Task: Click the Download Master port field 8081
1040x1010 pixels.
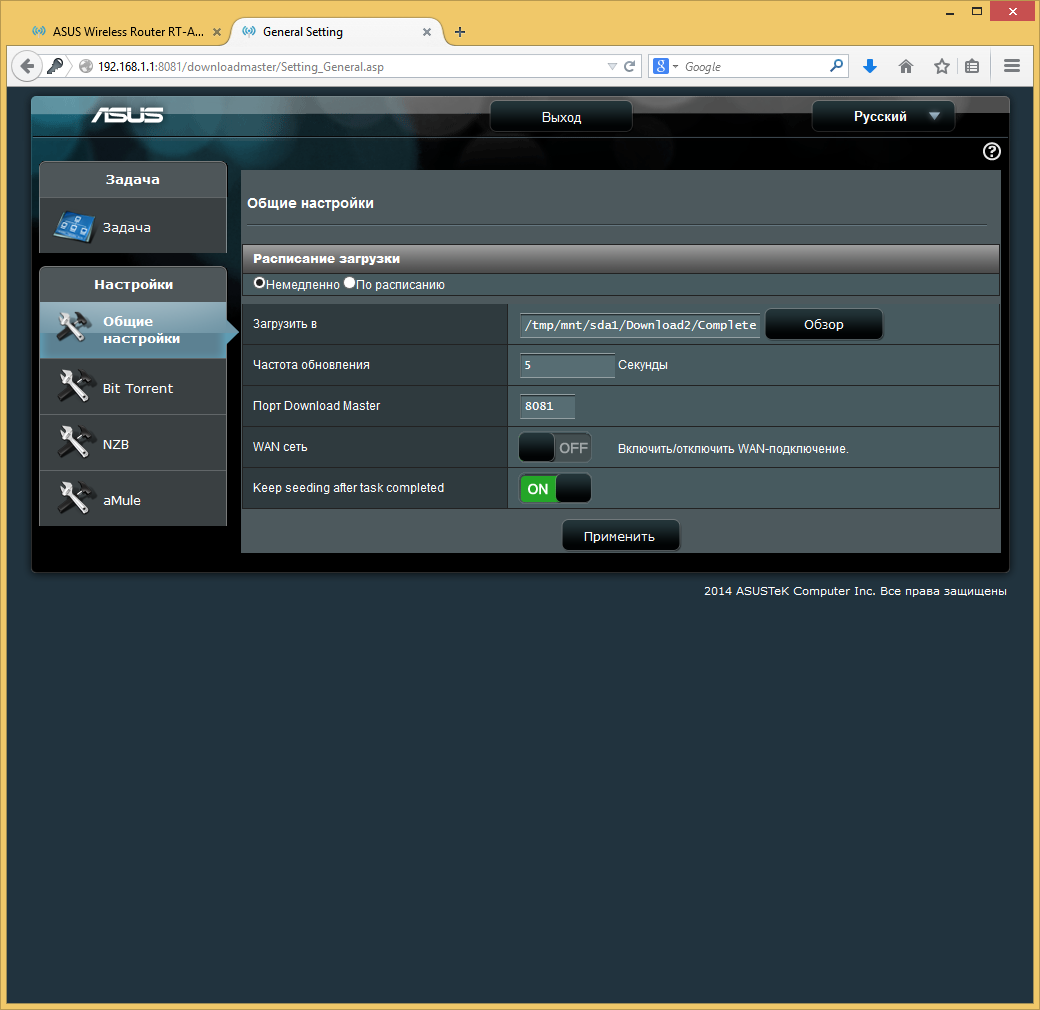Action: 547,406
